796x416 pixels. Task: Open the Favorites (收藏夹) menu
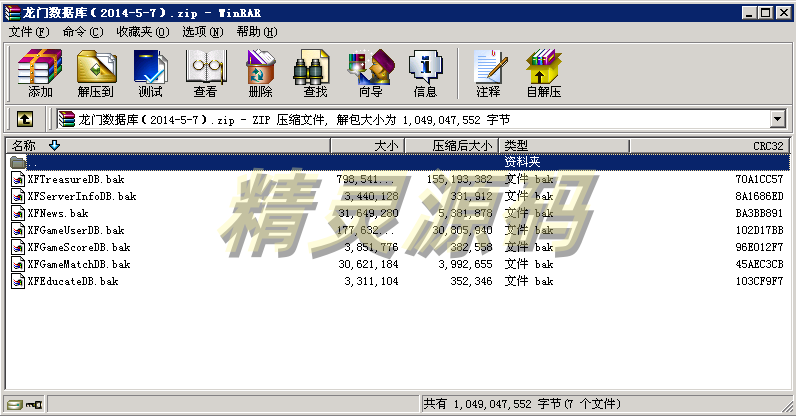[x=143, y=32]
